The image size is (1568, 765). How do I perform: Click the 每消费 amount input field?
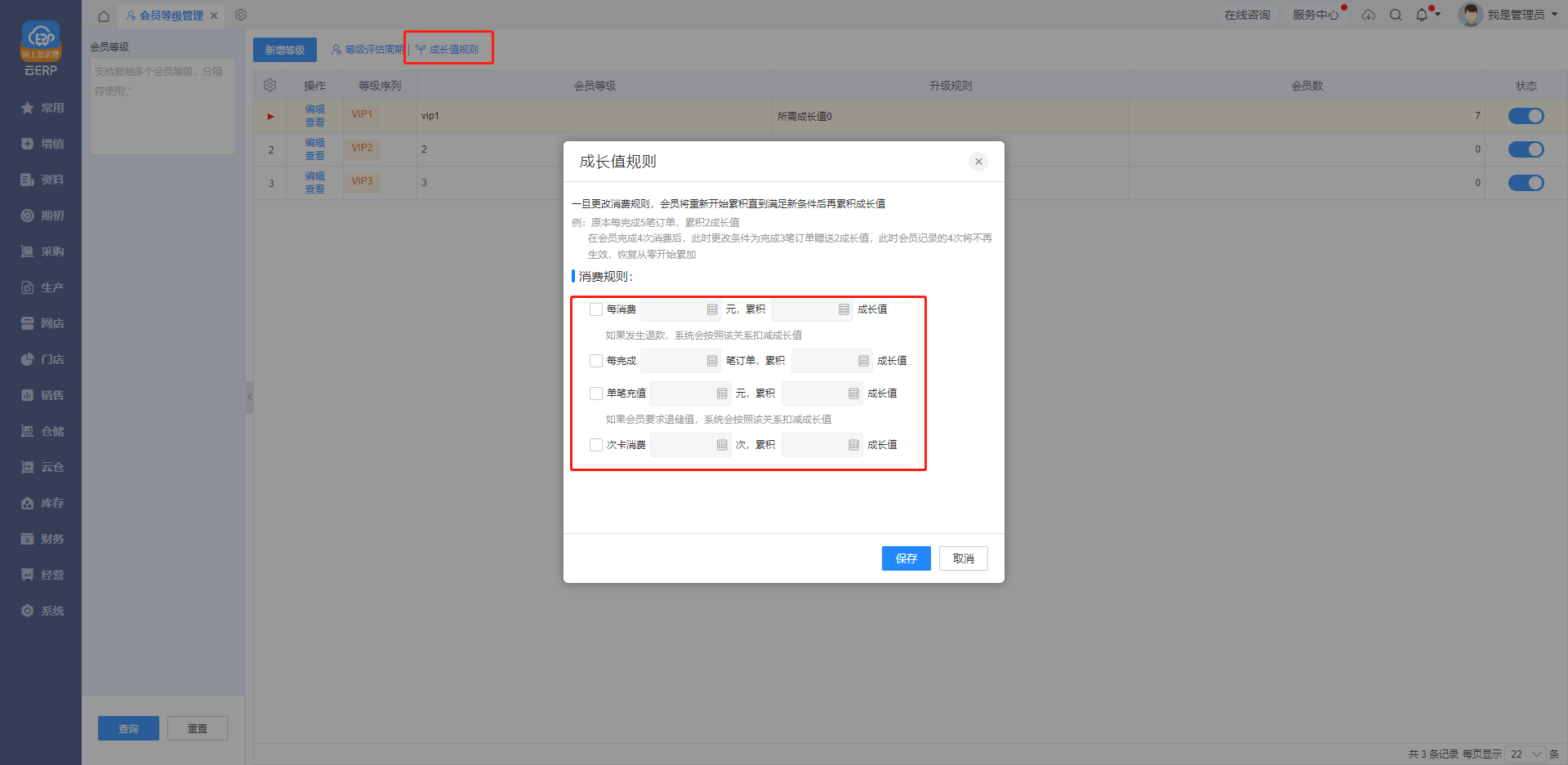(680, 309)
